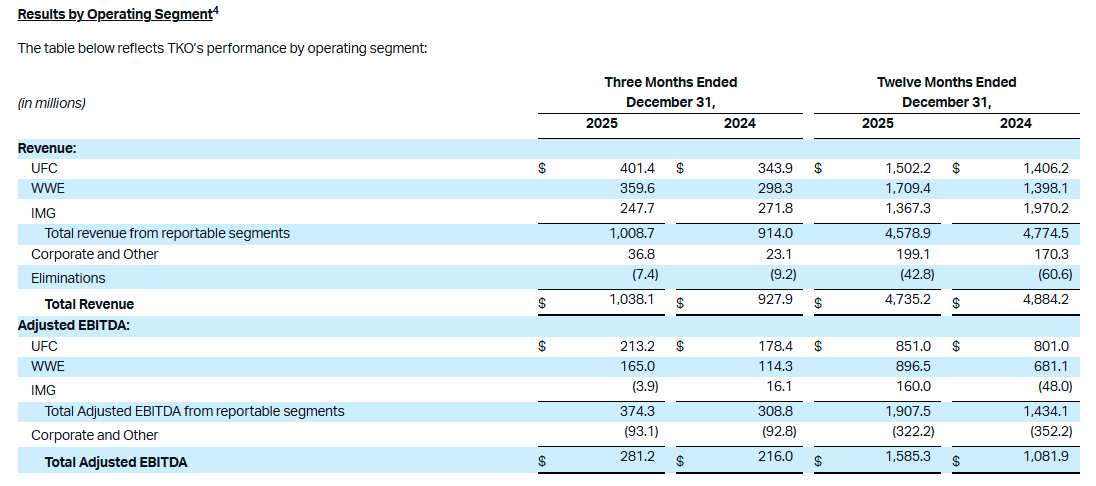
Task: Click IMG revenue value 271.8
Action: pyautogui.click(x=776, y=209)
